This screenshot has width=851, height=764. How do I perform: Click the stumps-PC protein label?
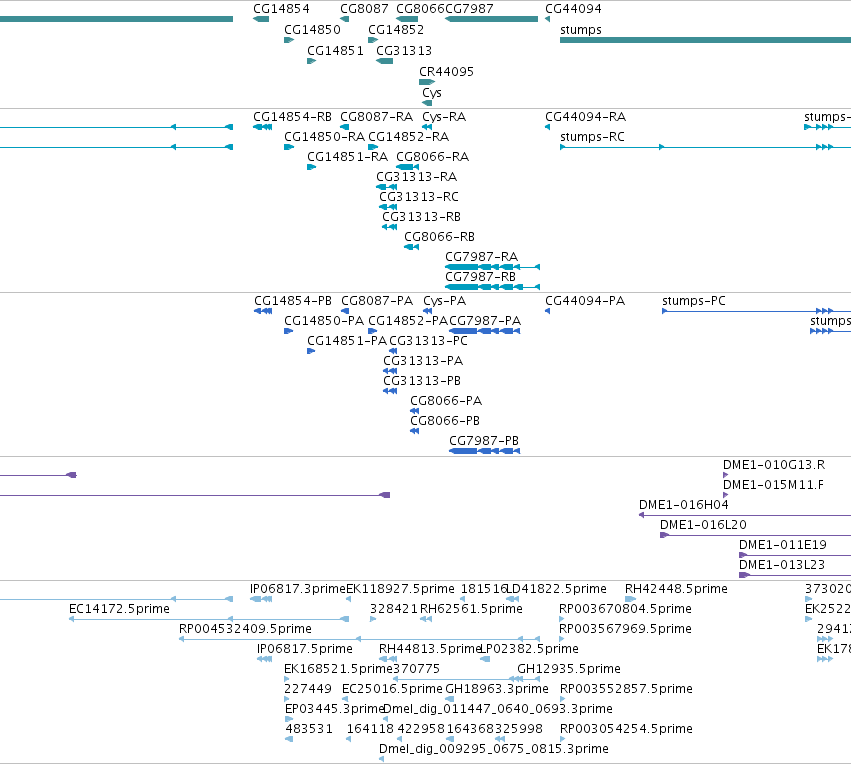point(694,301)
